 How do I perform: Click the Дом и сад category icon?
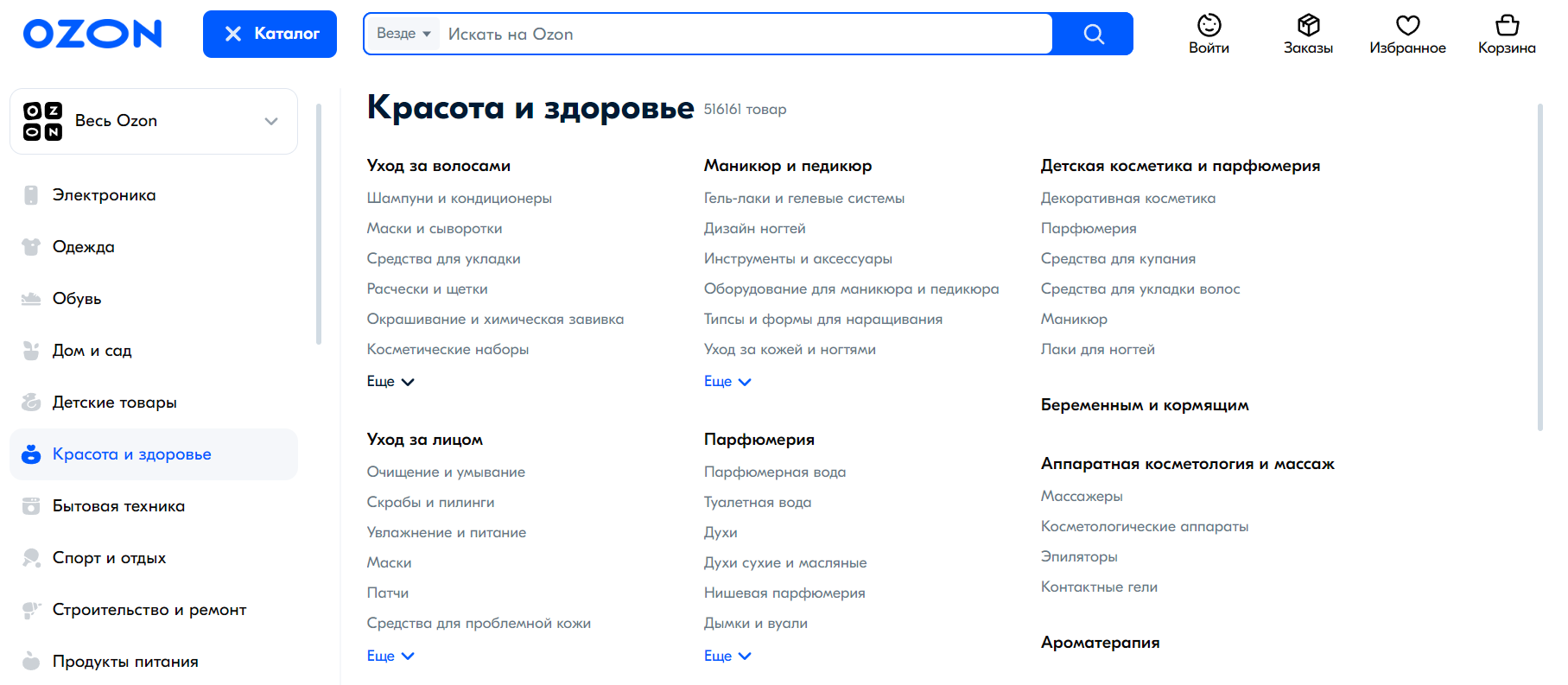[x=31, y=351]
